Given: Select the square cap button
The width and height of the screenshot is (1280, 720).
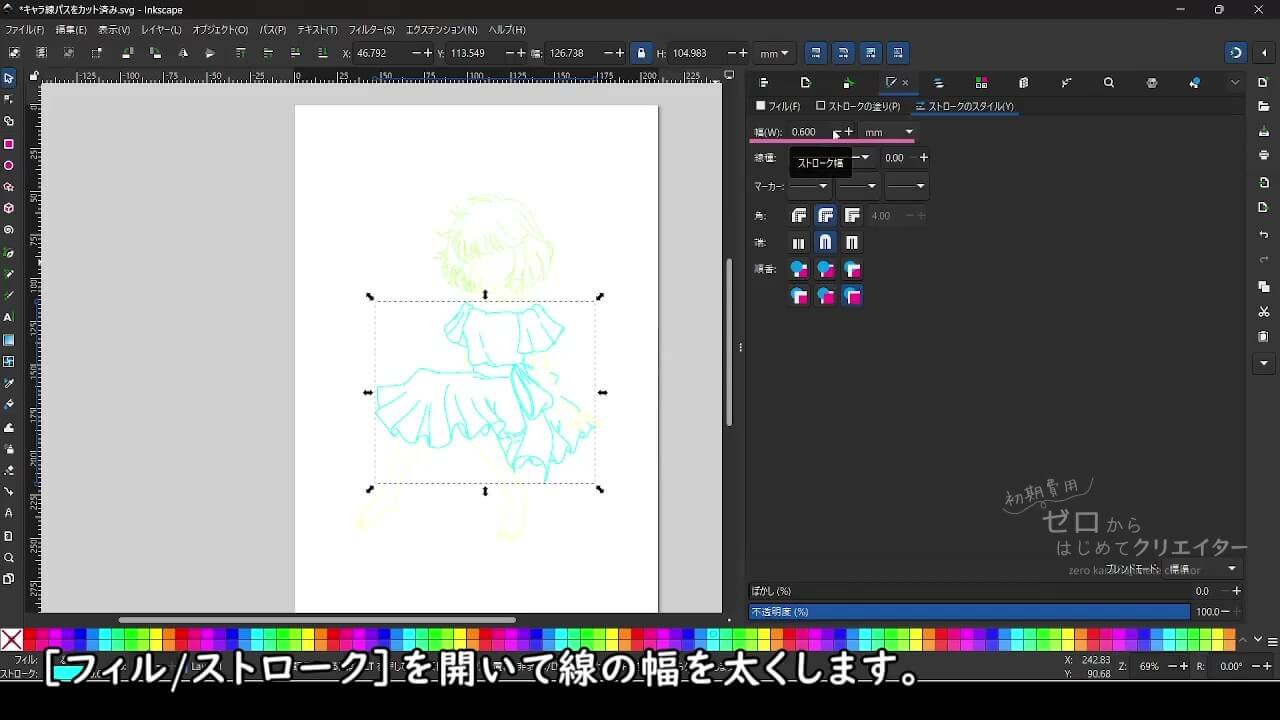Looking at the screenshot, I should [x=852, y=243].
